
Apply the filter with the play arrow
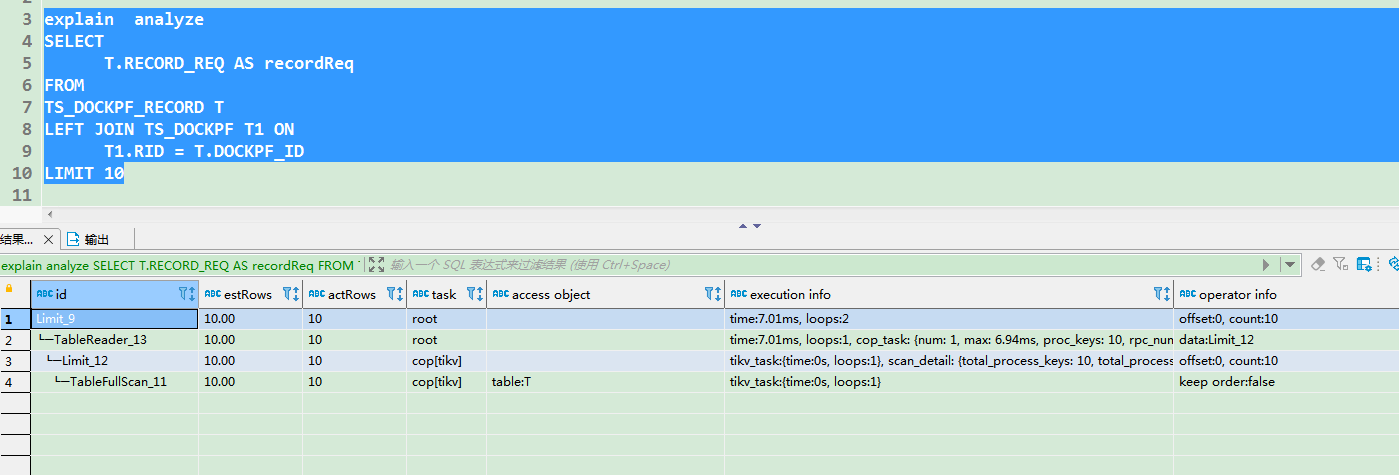coord(1266,265)
